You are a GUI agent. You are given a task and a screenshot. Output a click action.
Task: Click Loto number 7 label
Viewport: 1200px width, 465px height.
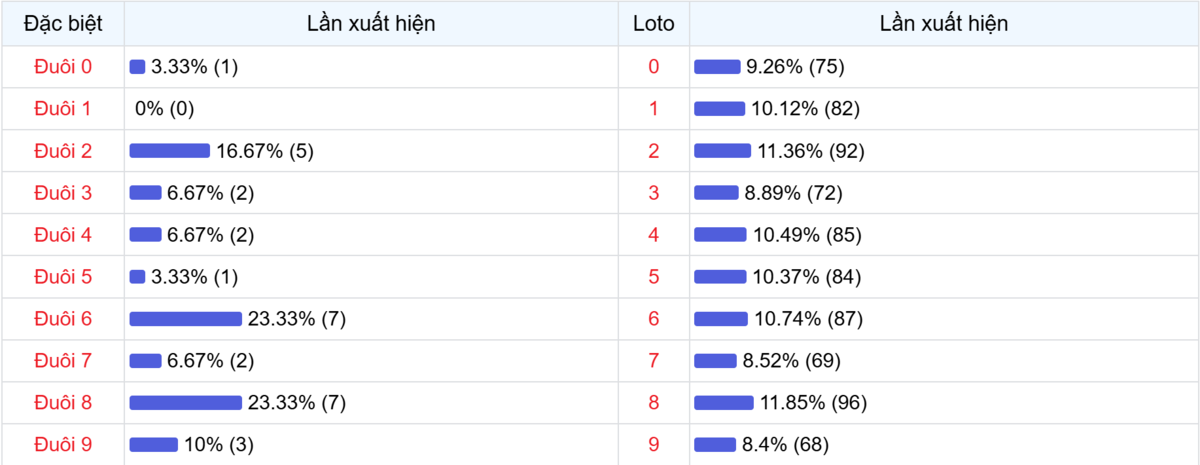(x=654, y=361)
